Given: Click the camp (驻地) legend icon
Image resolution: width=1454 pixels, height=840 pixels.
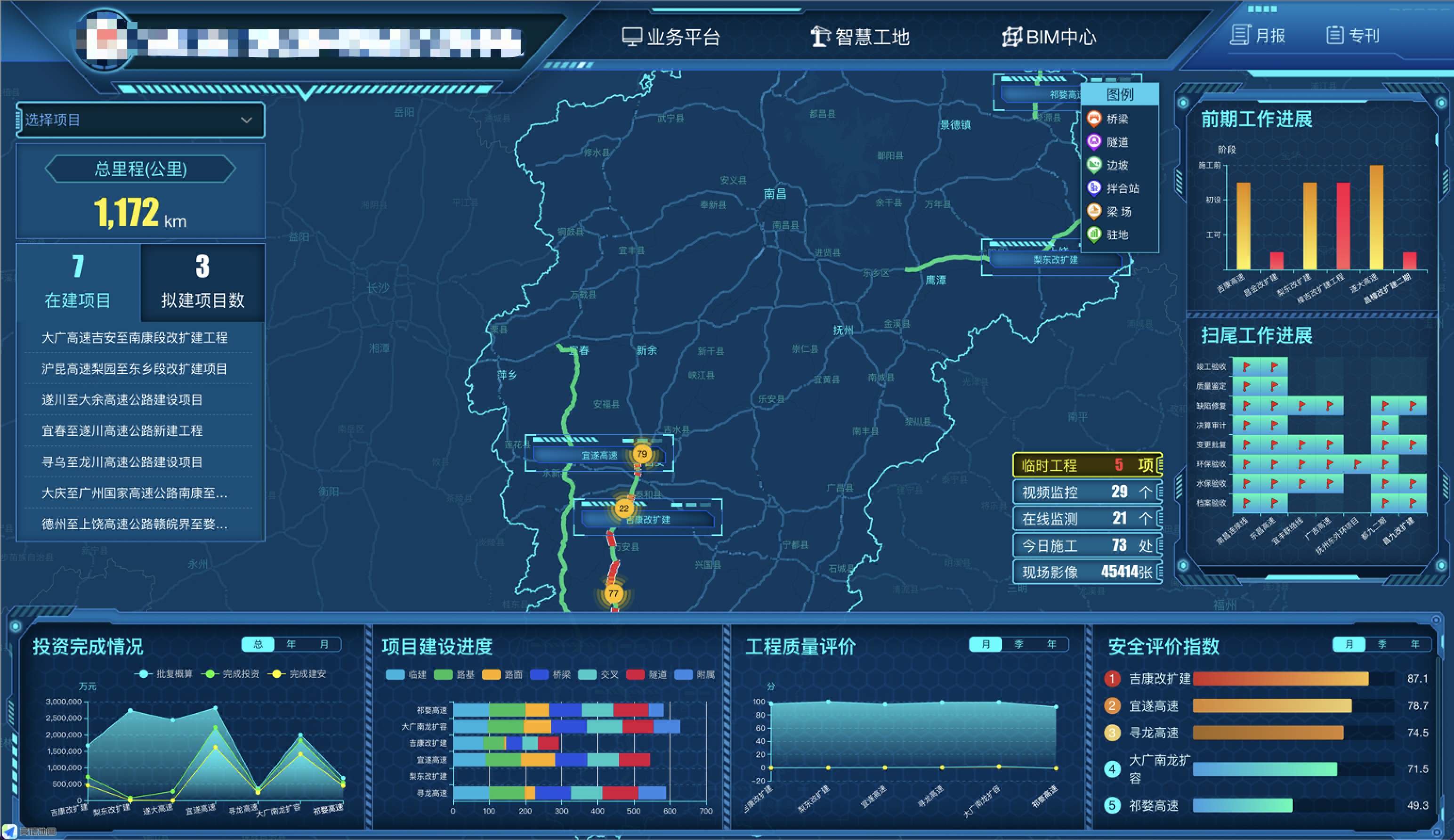Looking at the screenshot, I should tap(1093, 234).
